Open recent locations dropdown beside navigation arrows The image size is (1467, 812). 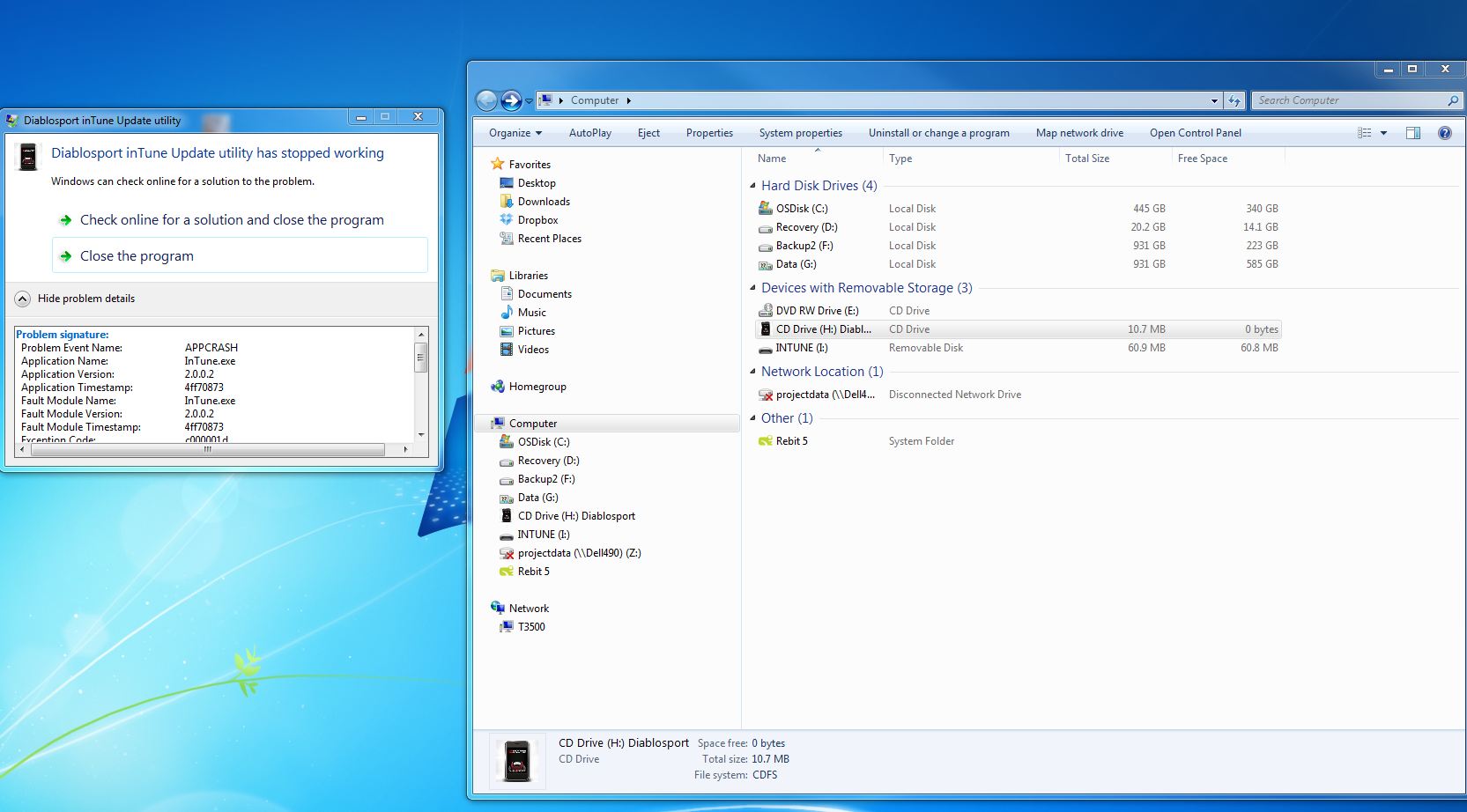[529, 101]
